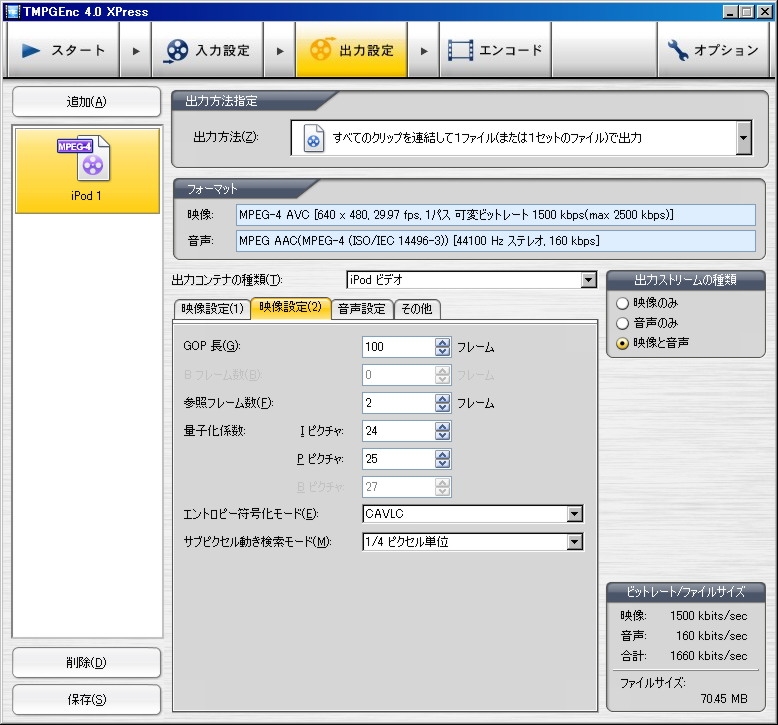778x725 pixels.
Task: Click the 音声 format summary field
Action: 496,241
